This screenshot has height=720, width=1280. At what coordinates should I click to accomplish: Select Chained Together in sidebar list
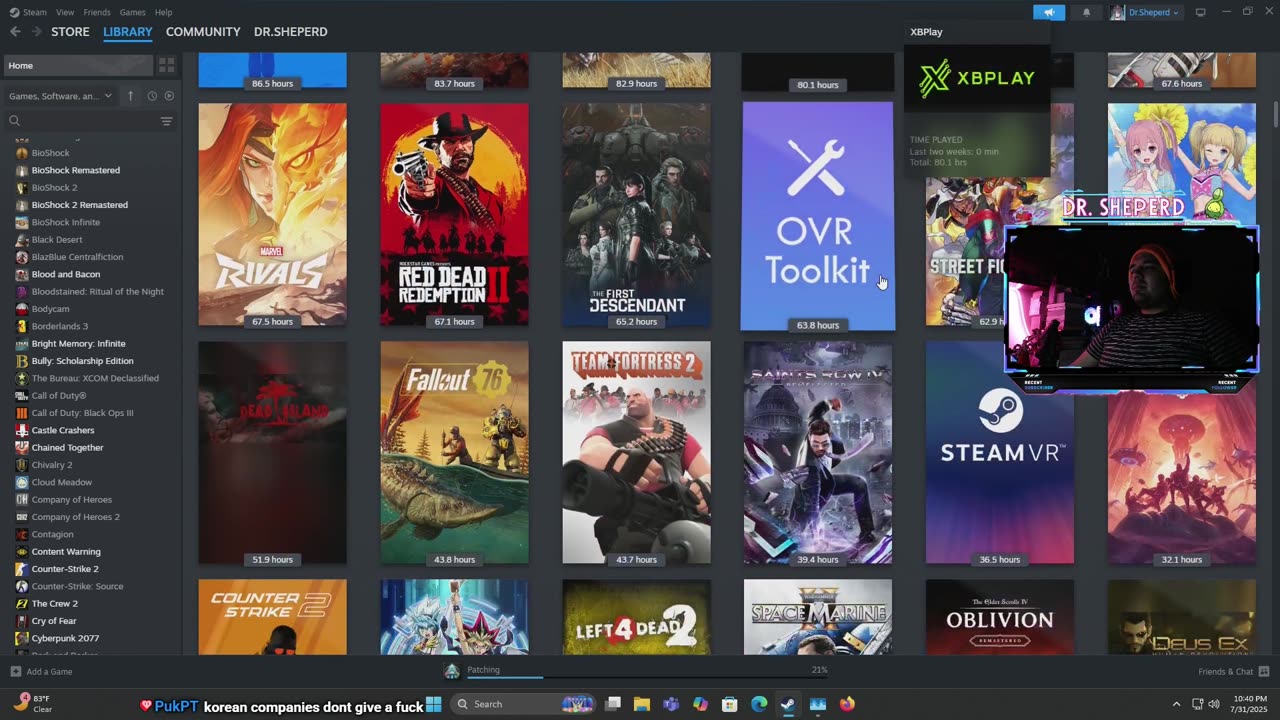(x=67, y=447)
